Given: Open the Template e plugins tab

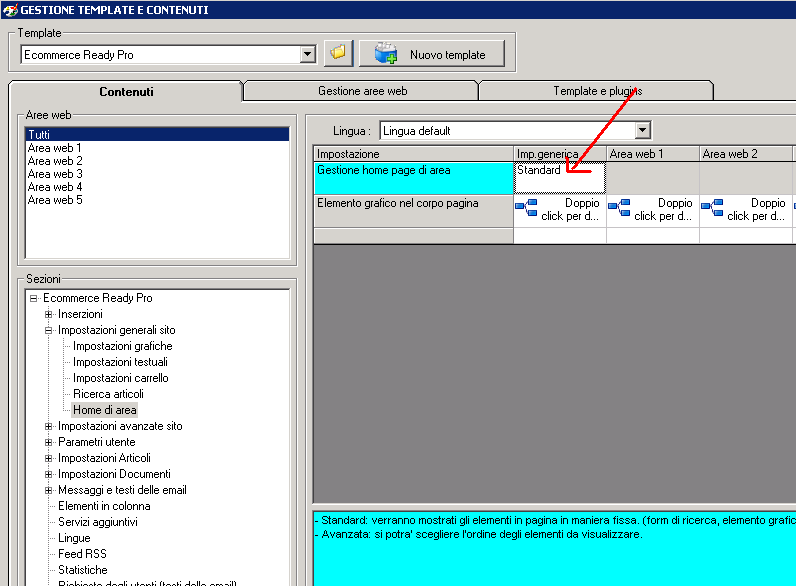Looking at the screenshot, I should 597,91.
